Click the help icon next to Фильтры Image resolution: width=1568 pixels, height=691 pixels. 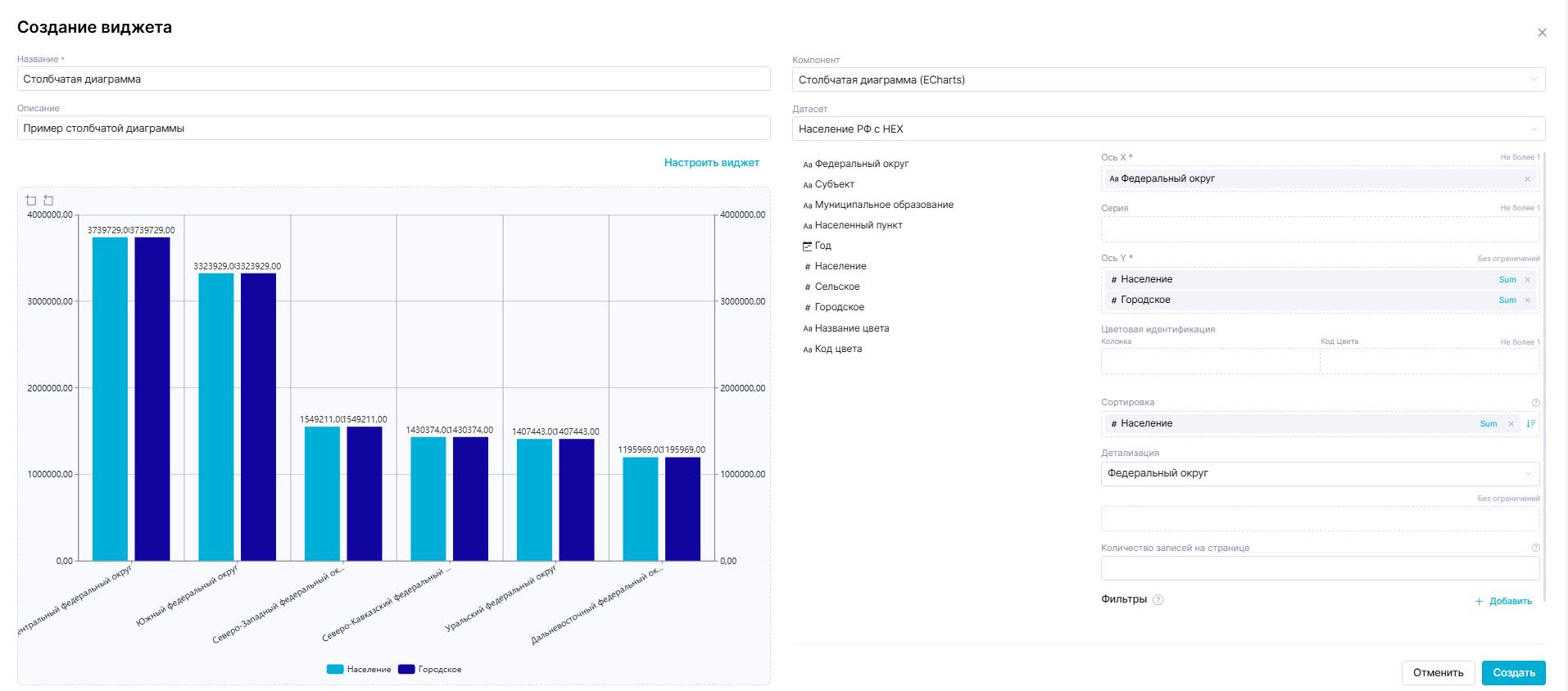1158,600
